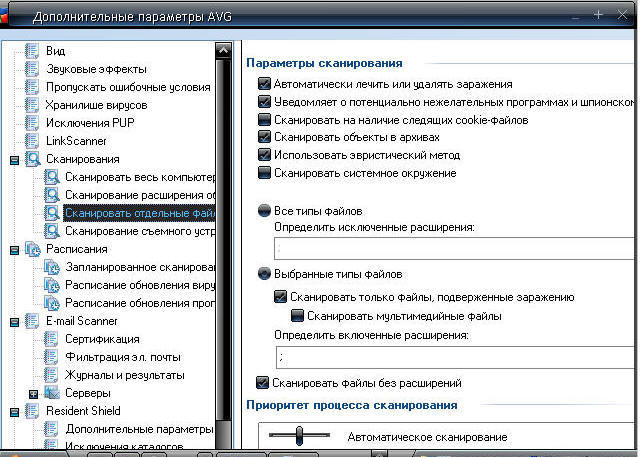Open Фильтрация эл. почты item
Image resolution: width=640 pixels, height=457 pixels.
click(123, 357)
